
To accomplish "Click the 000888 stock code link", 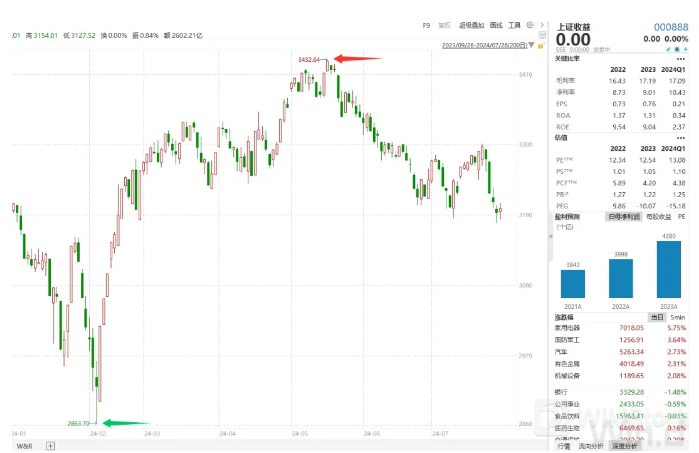I will click(669, 27).
